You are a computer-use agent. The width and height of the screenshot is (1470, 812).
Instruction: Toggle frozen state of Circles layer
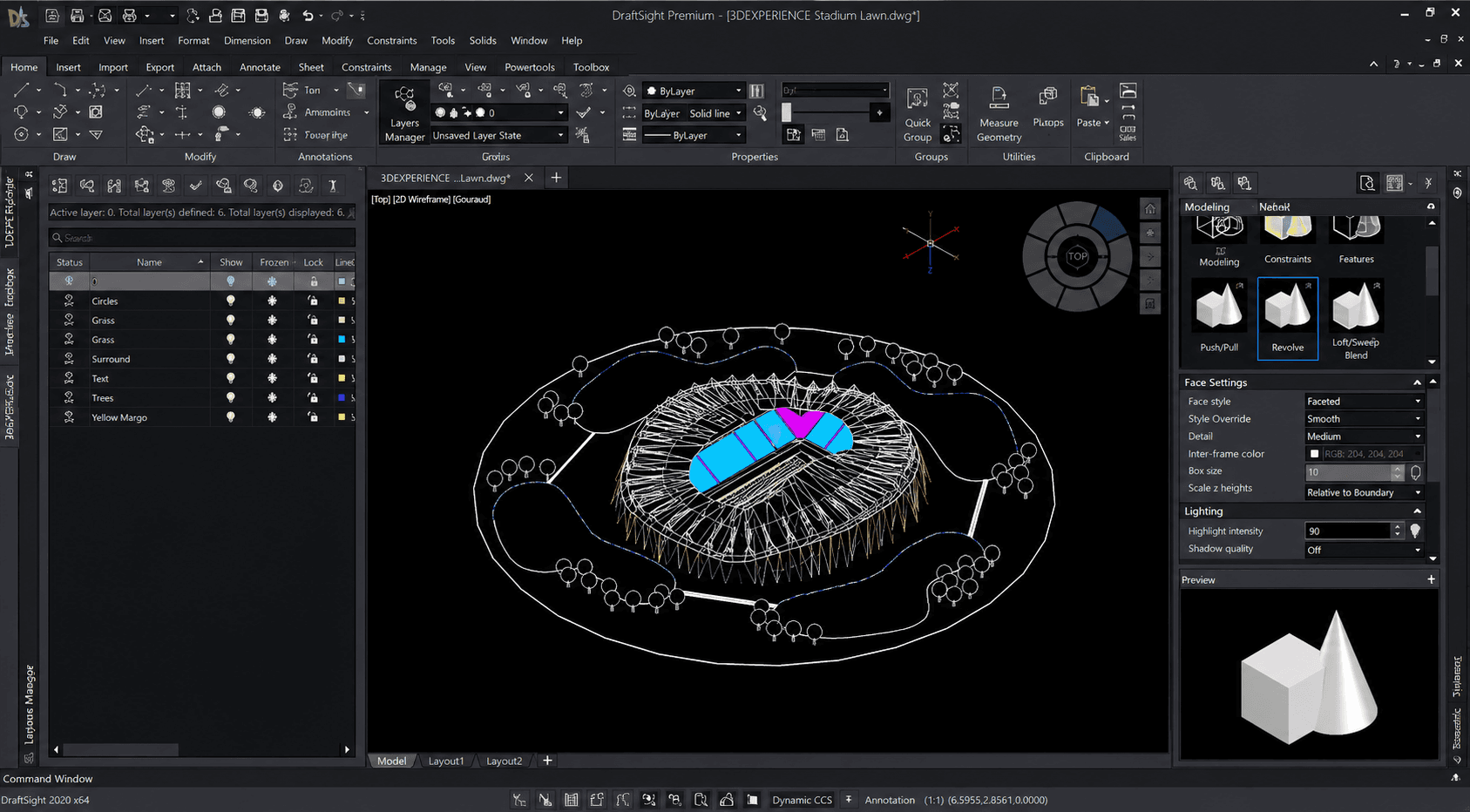click(272, 301)
